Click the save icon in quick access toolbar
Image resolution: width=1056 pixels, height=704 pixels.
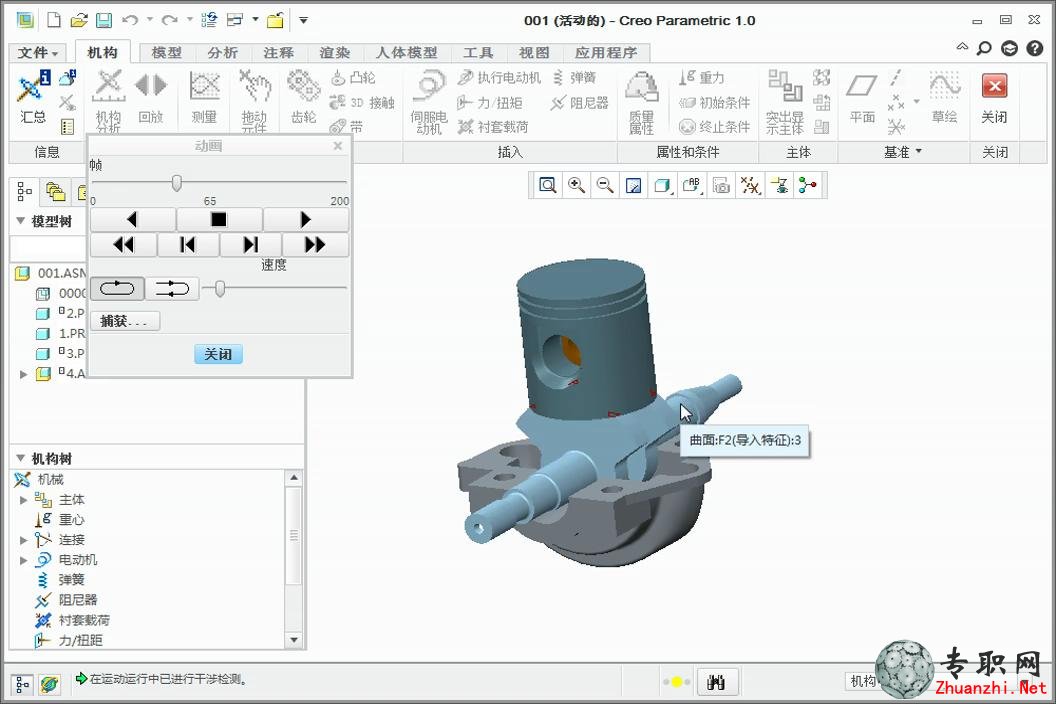104,20
